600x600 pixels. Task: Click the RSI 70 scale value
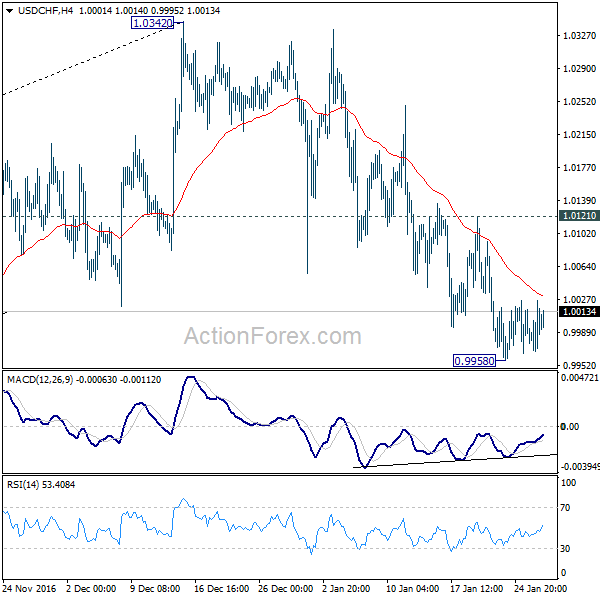[x=565, y=508]
